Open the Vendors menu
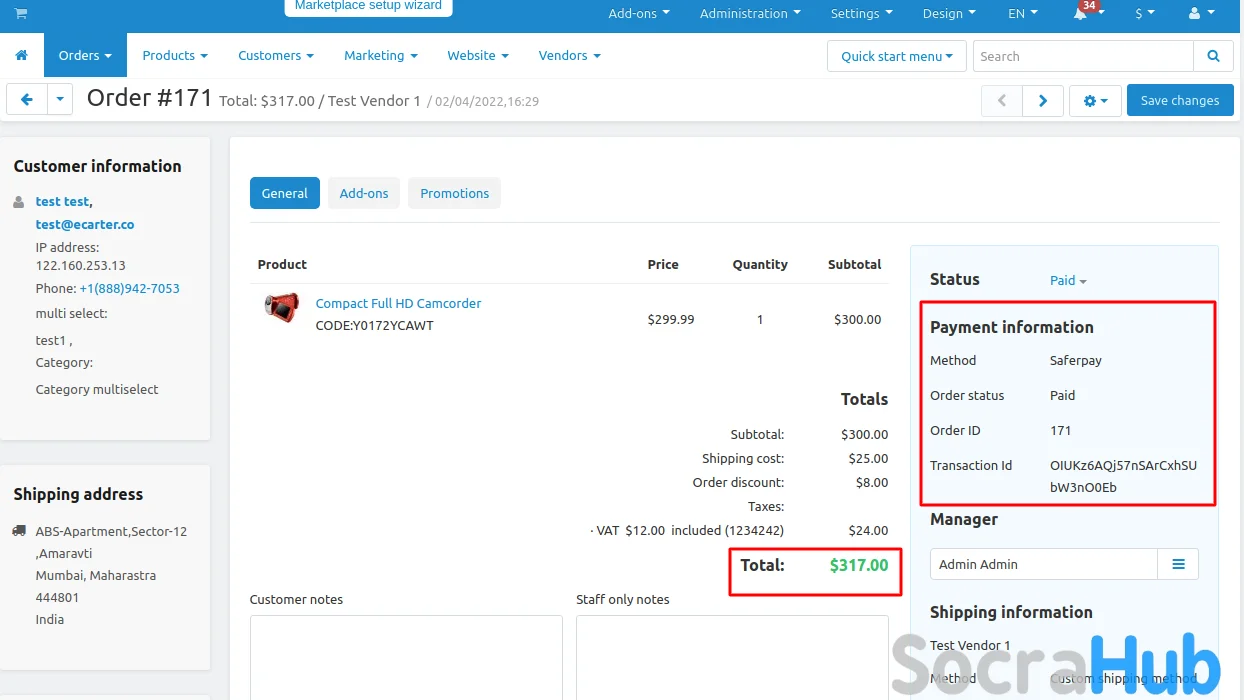1244x700 pixels. pos(570,55)
